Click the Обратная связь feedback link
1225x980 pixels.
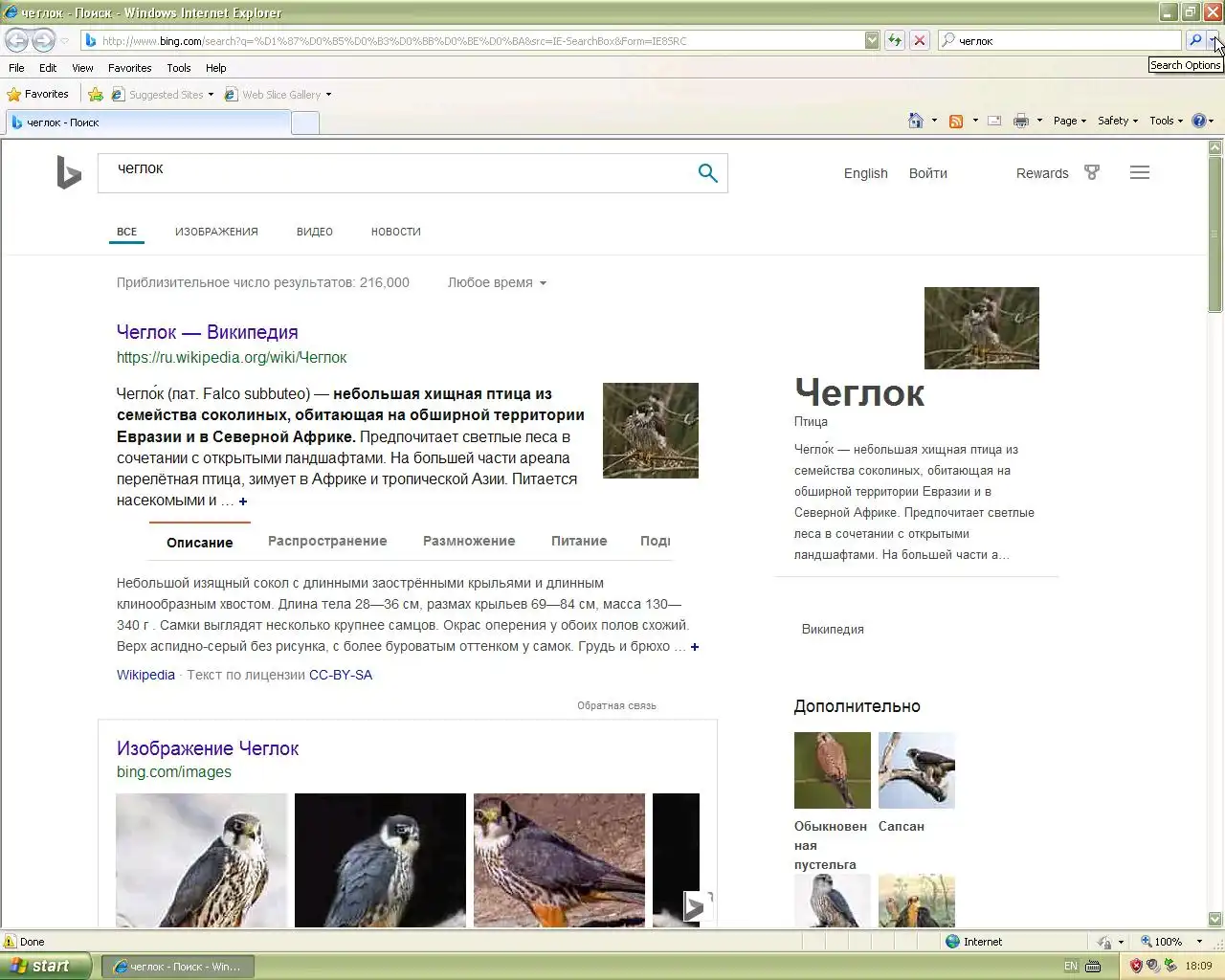point(616,705)
